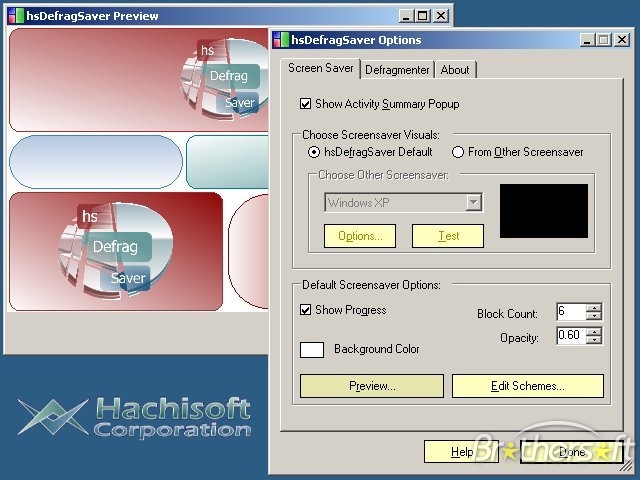
Task: Click the lower-left hsDefragSaver logo in Preview
Action: click(x=116, y=250)
